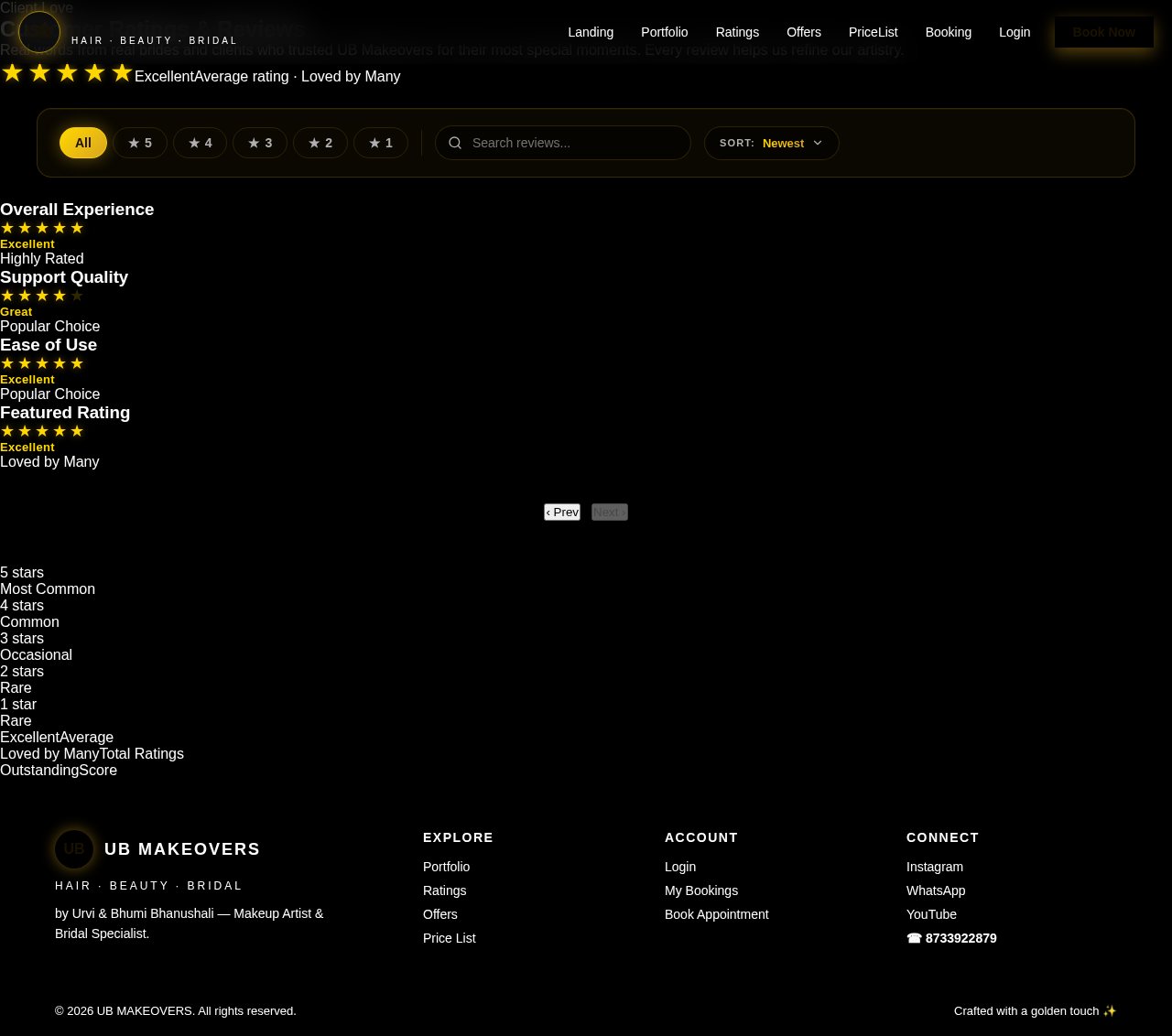The height and width of the screenshot is (1036, 1172).
Task: Click the Ease of Use heading
Action: 49,345
